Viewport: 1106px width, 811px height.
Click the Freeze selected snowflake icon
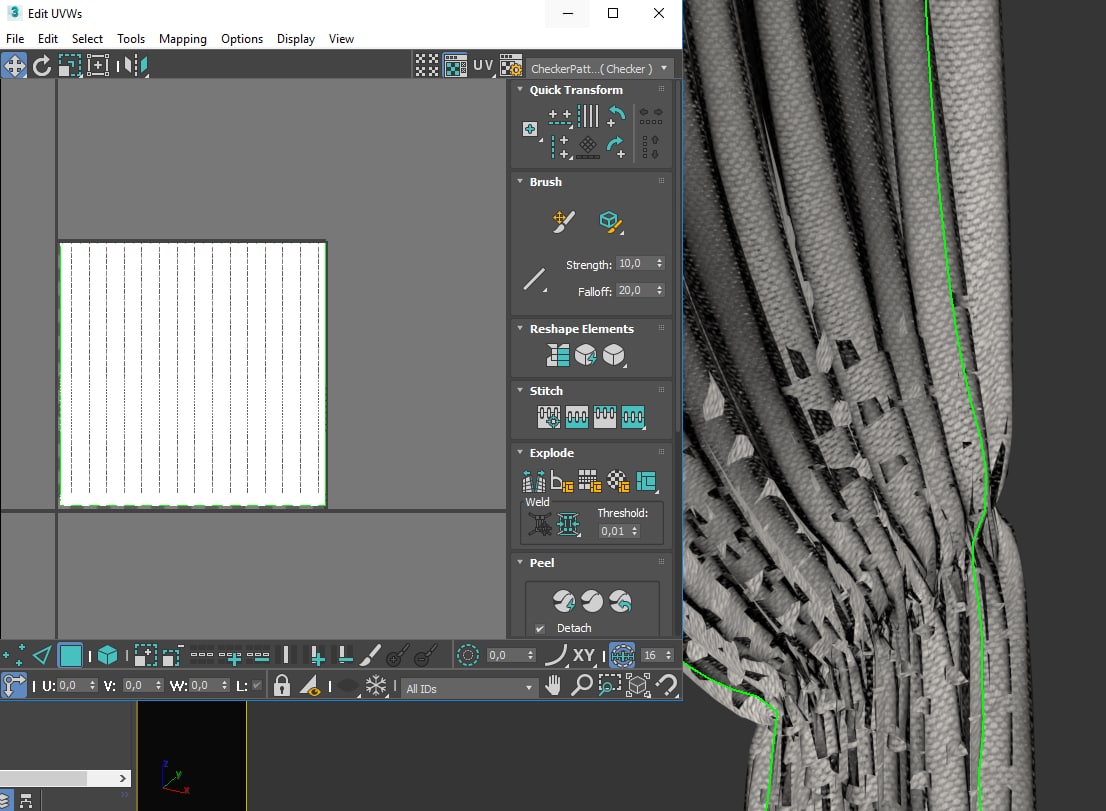tap(376, 686)
